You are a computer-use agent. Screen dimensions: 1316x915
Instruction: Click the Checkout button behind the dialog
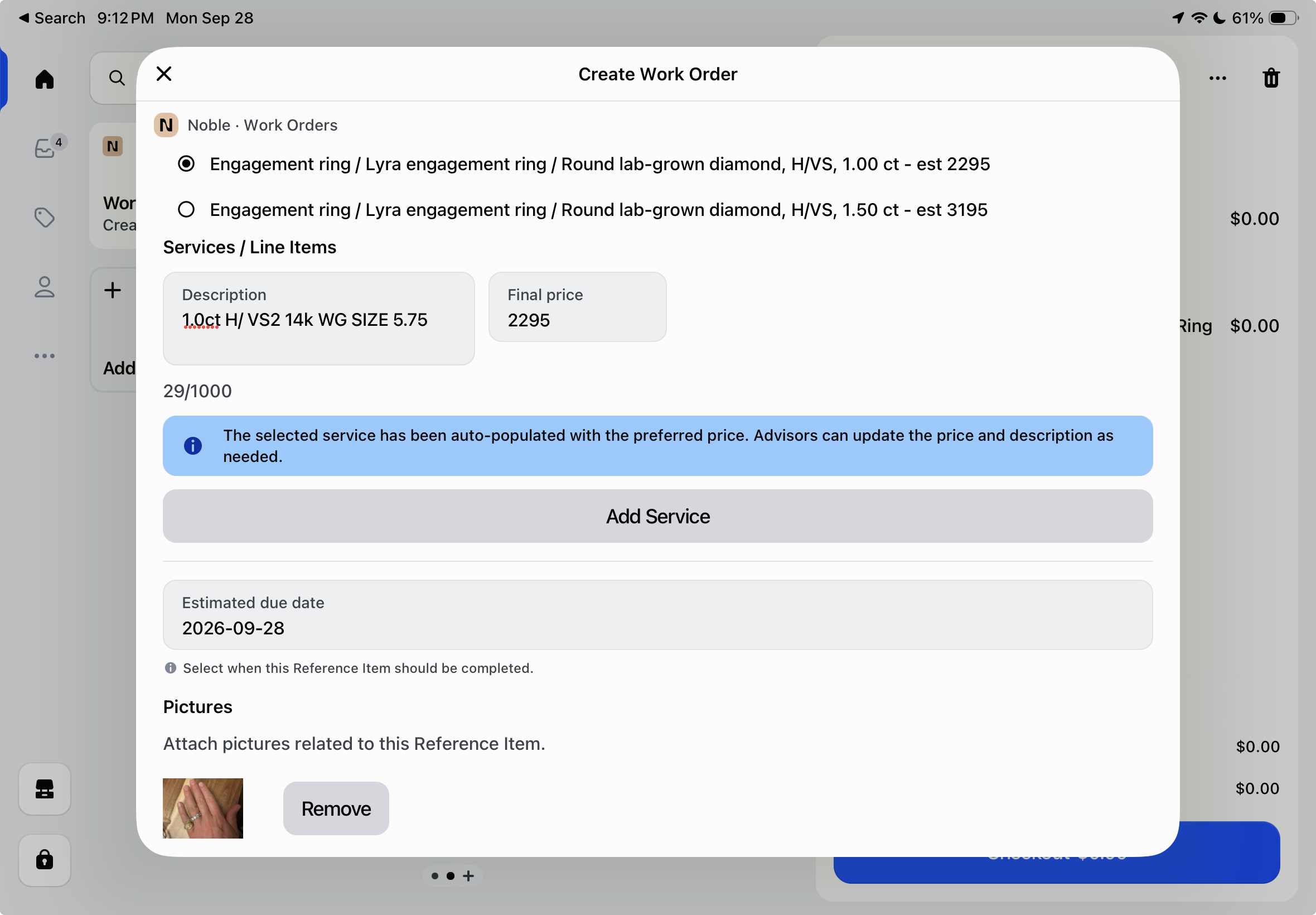(x=1057, y=853)
